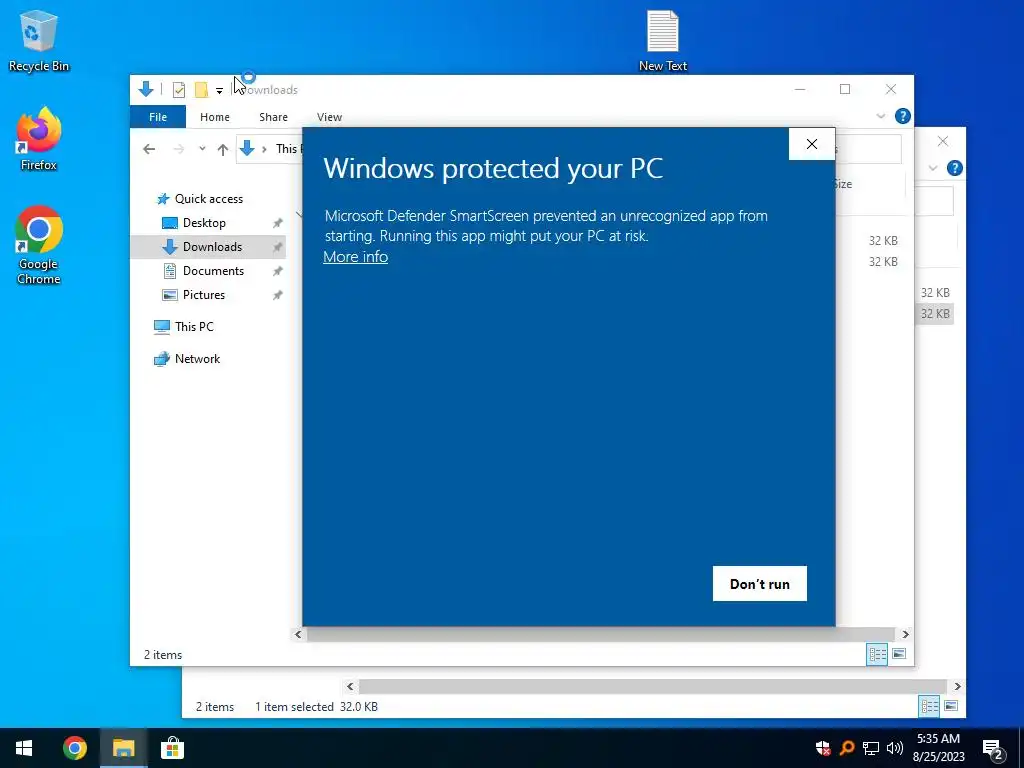
Task: Select Documents in navigation pane
Action: [213, 271]
